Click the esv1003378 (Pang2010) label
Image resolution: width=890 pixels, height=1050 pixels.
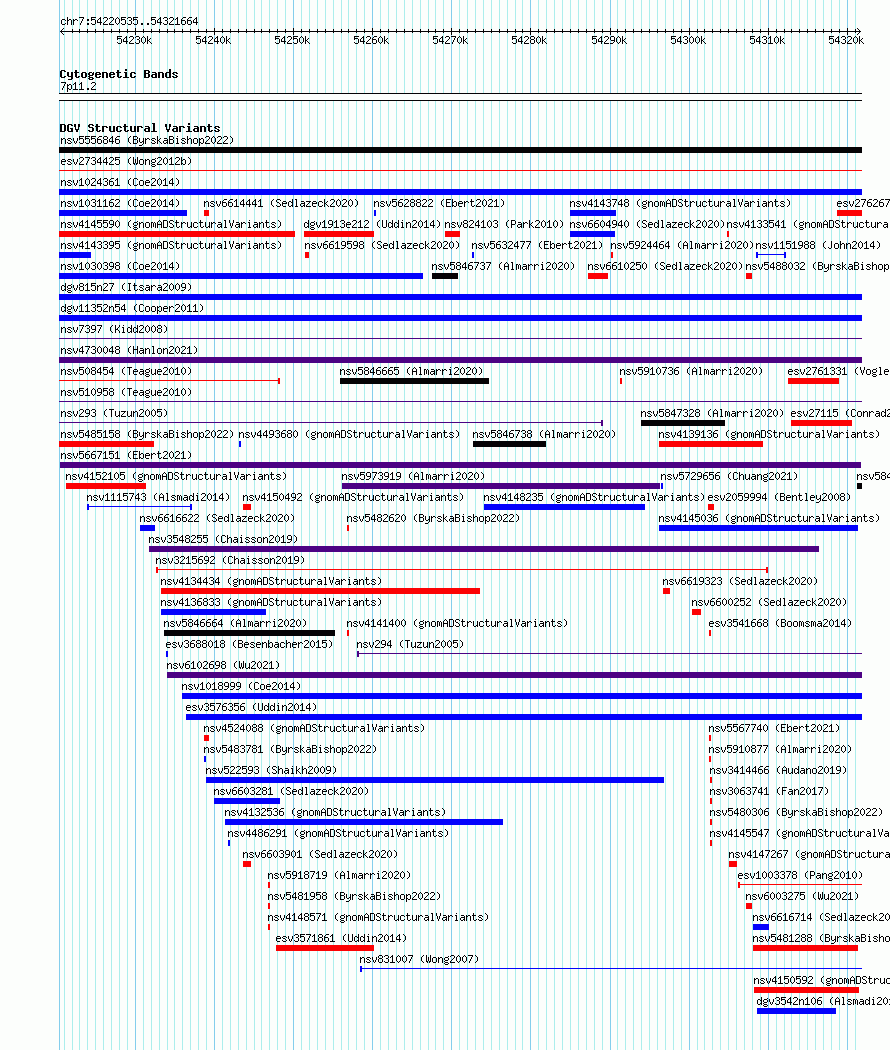coord(800,876)
